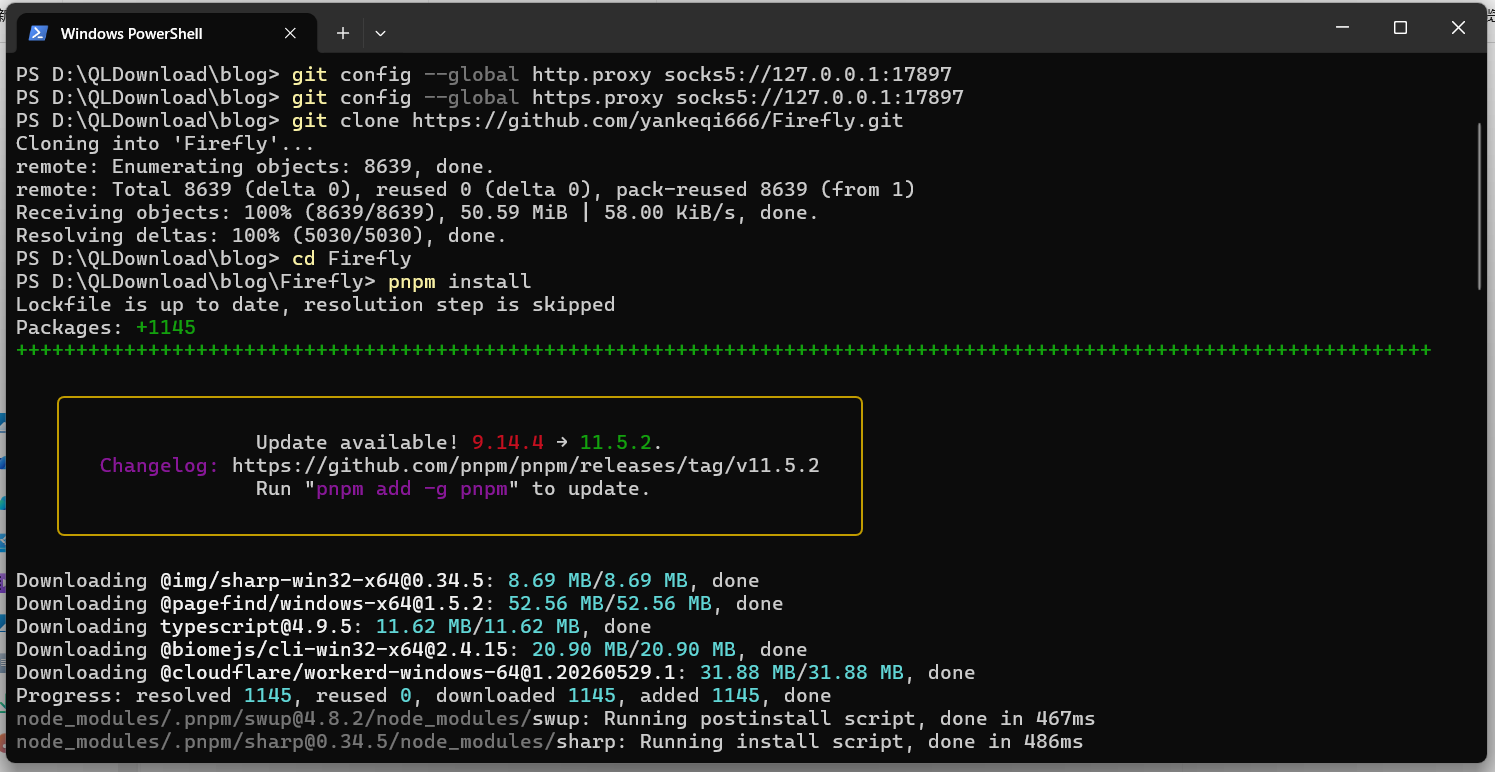This screenshot has width=1495, height=772.
Task: Click the 'remote: Enumerating objects' line
Action: point(256,167)
